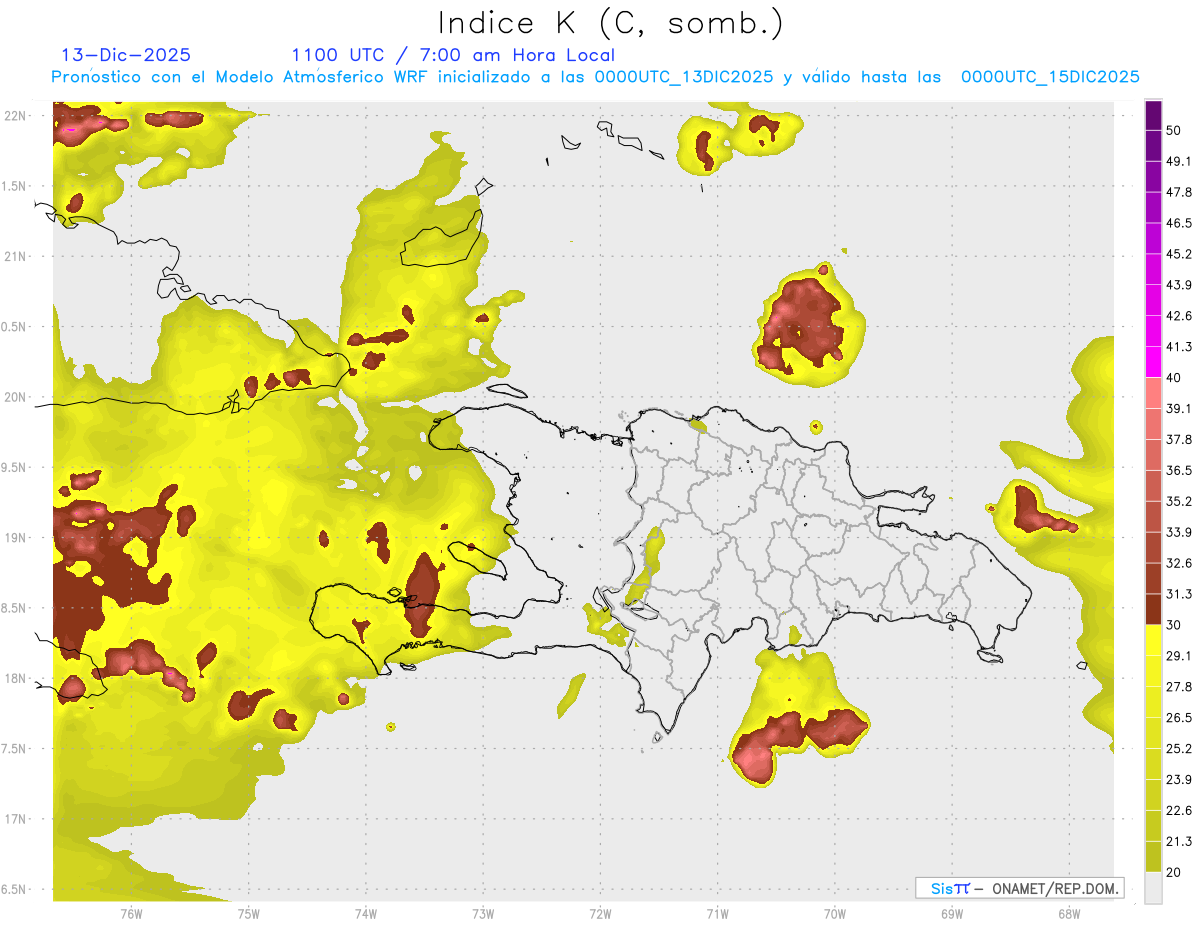This screenshot has width=1200, height=927.
Task: Click the dark purple colorbar swatch above 50
Action: click(1153, 116)
